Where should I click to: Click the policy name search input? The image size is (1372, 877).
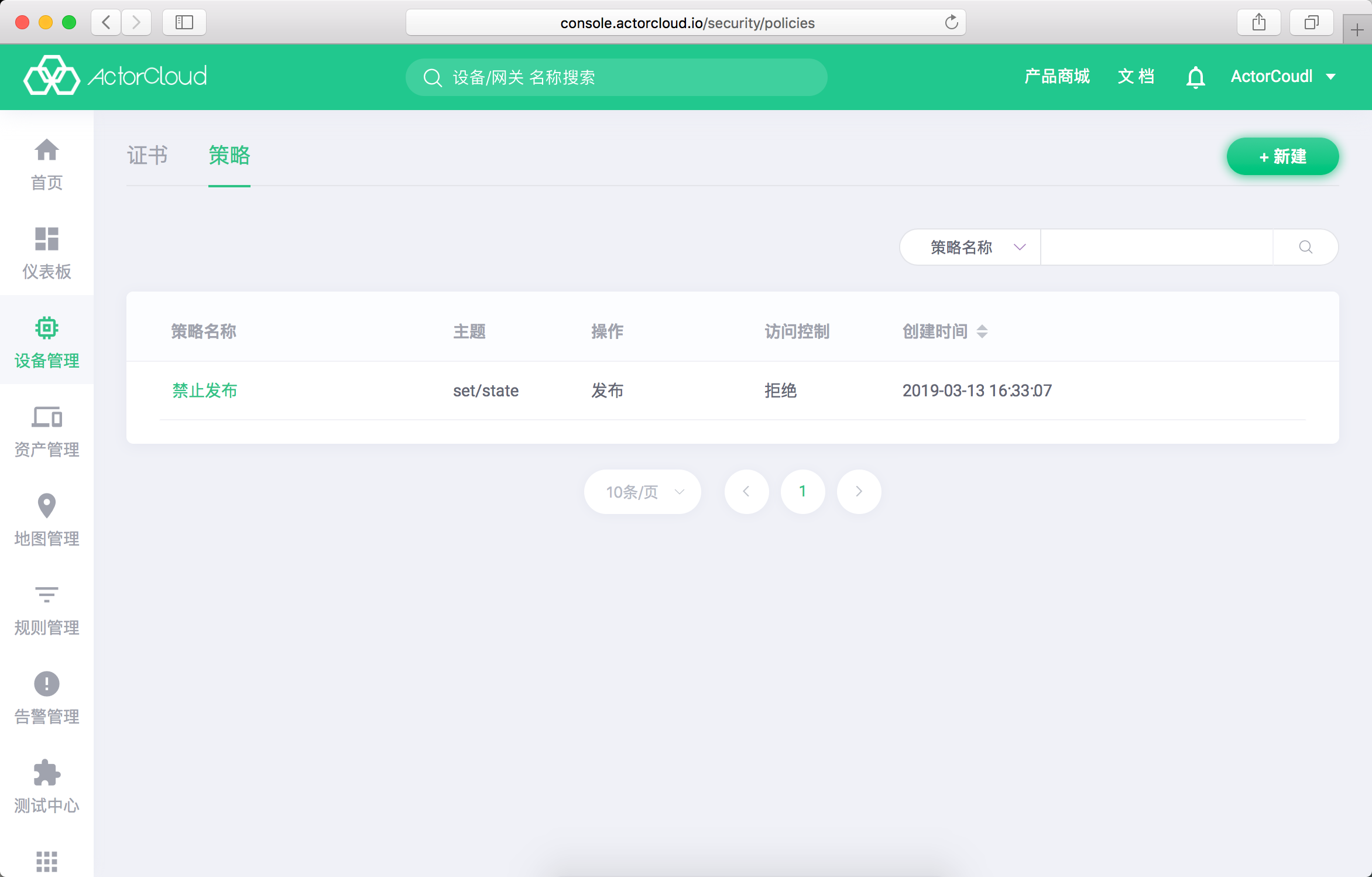click(x=1157, y=247)
